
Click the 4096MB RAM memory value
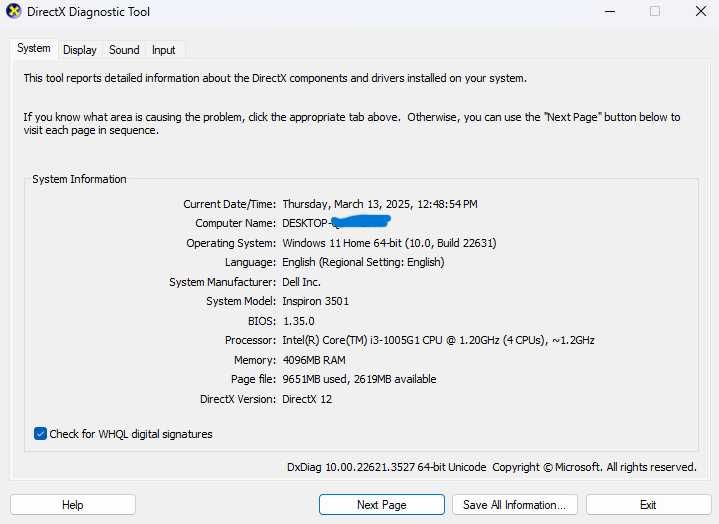pyautogui.click(x=314, y=360)
